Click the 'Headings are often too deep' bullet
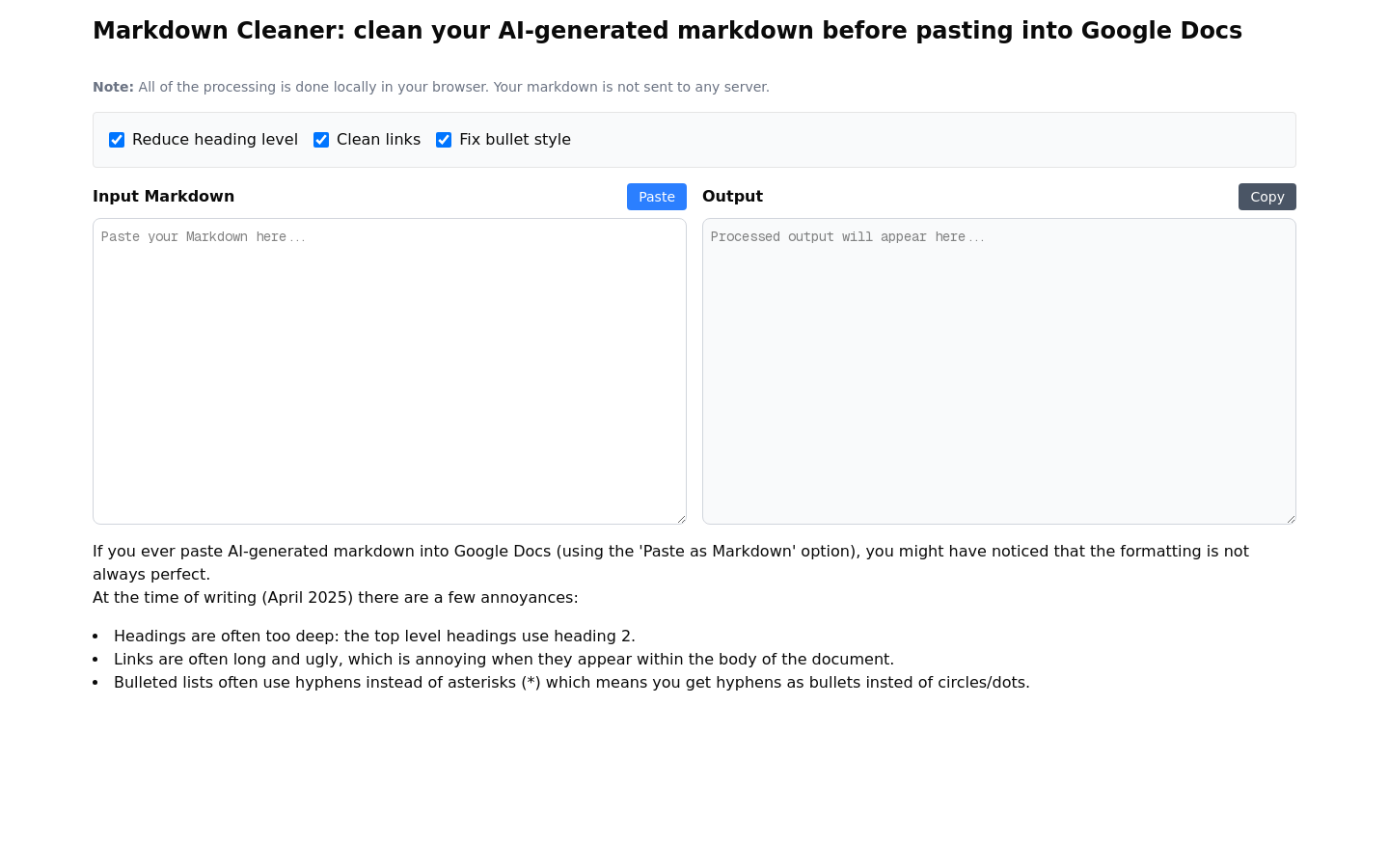 [x=374, y=637]
